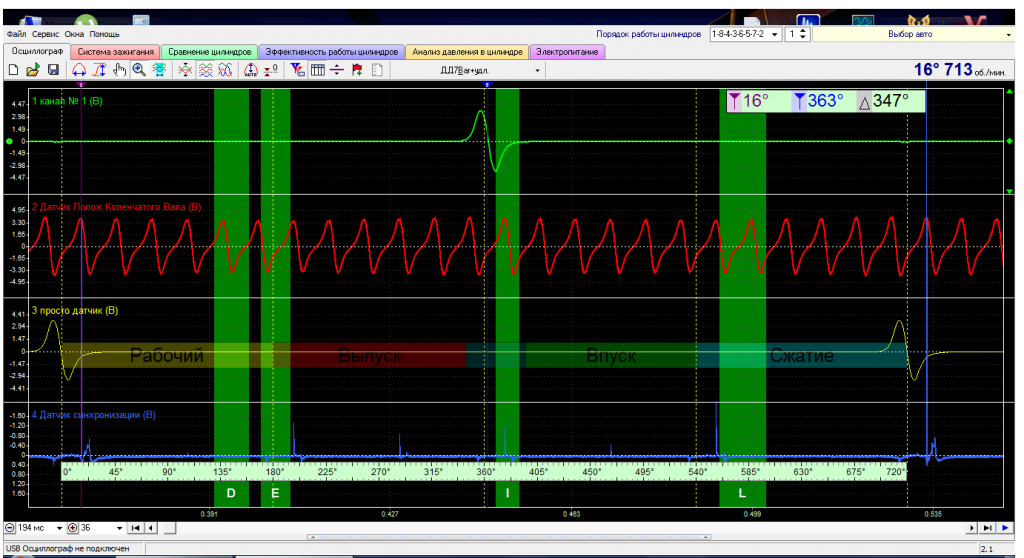Click the green L zone label

click(x=742, y=493)
